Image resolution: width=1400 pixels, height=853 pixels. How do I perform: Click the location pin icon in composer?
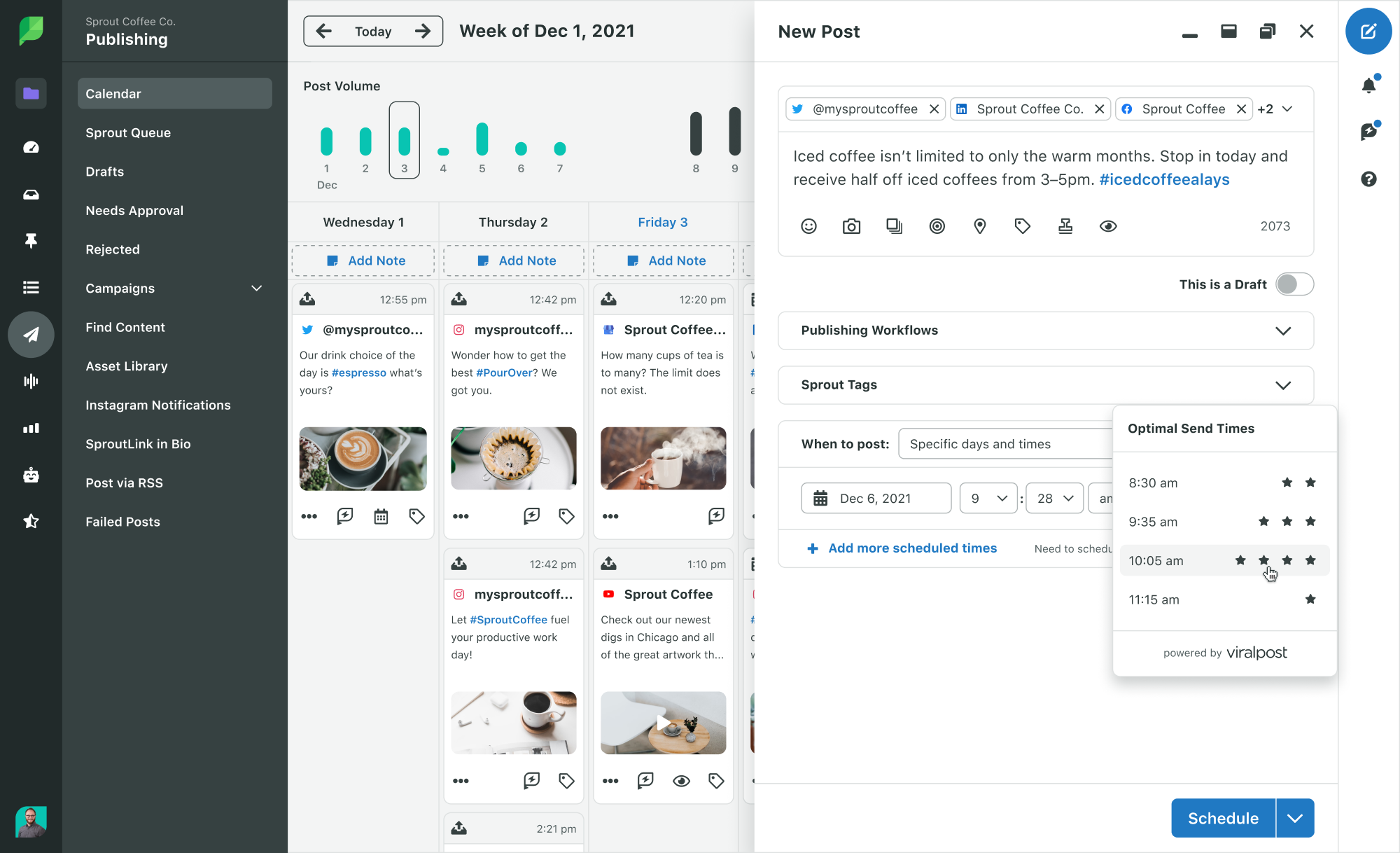979,226
